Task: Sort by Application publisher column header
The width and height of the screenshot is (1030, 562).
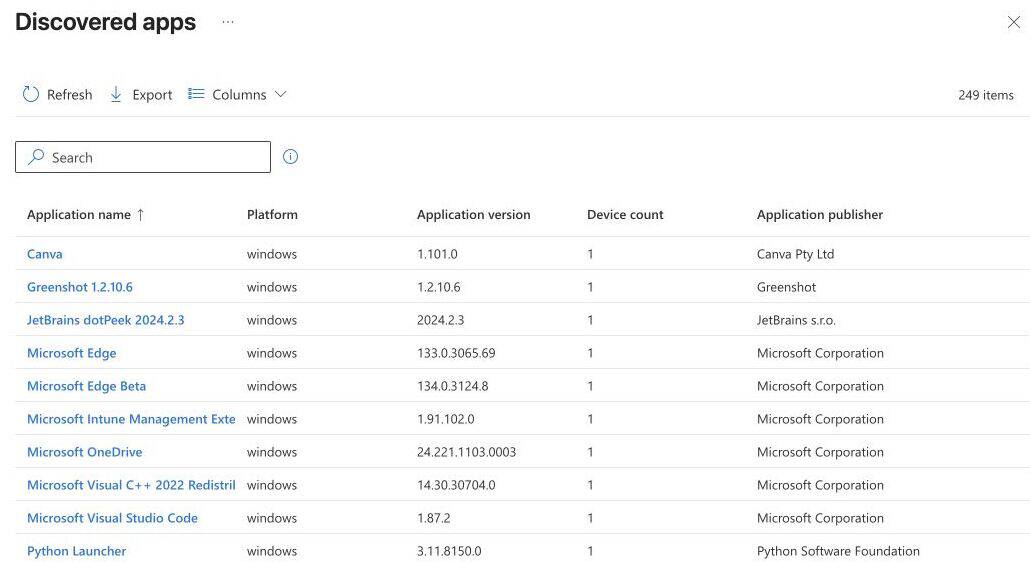Action: (820, 215)
